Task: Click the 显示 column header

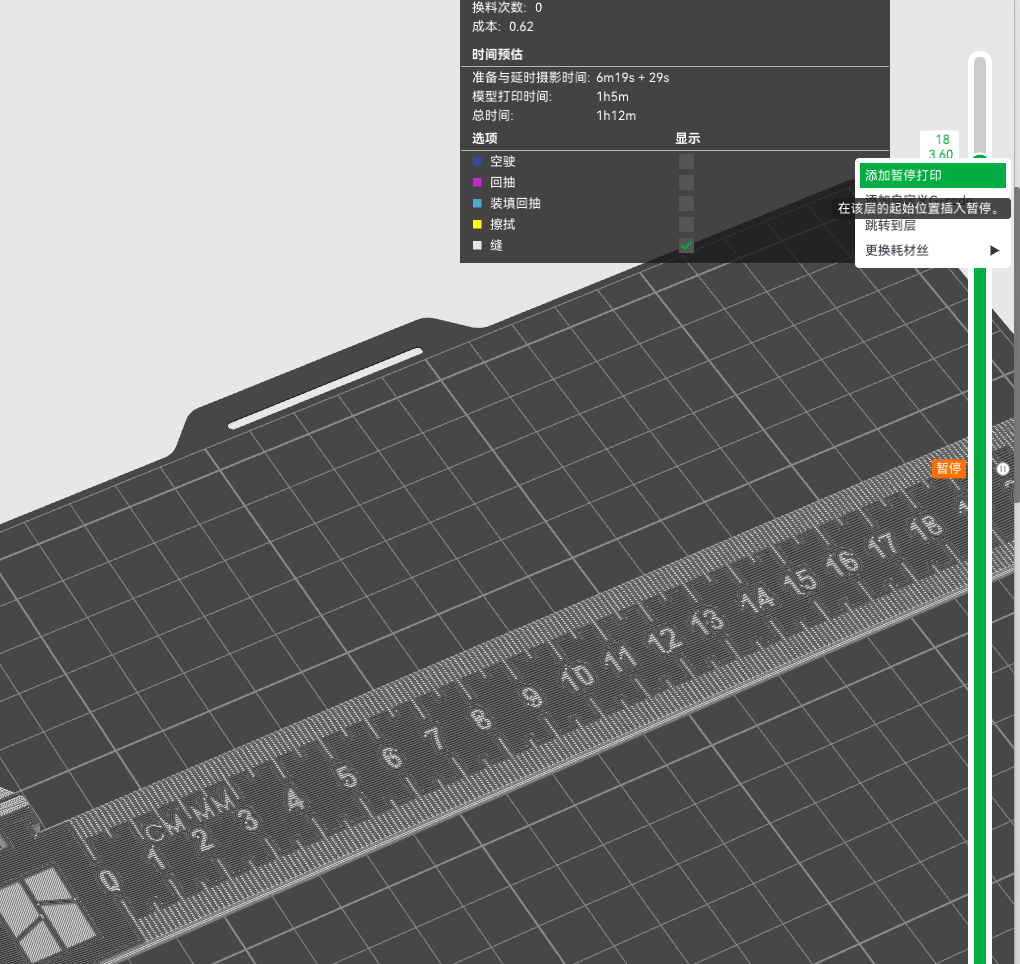Action: coord(687,138)
